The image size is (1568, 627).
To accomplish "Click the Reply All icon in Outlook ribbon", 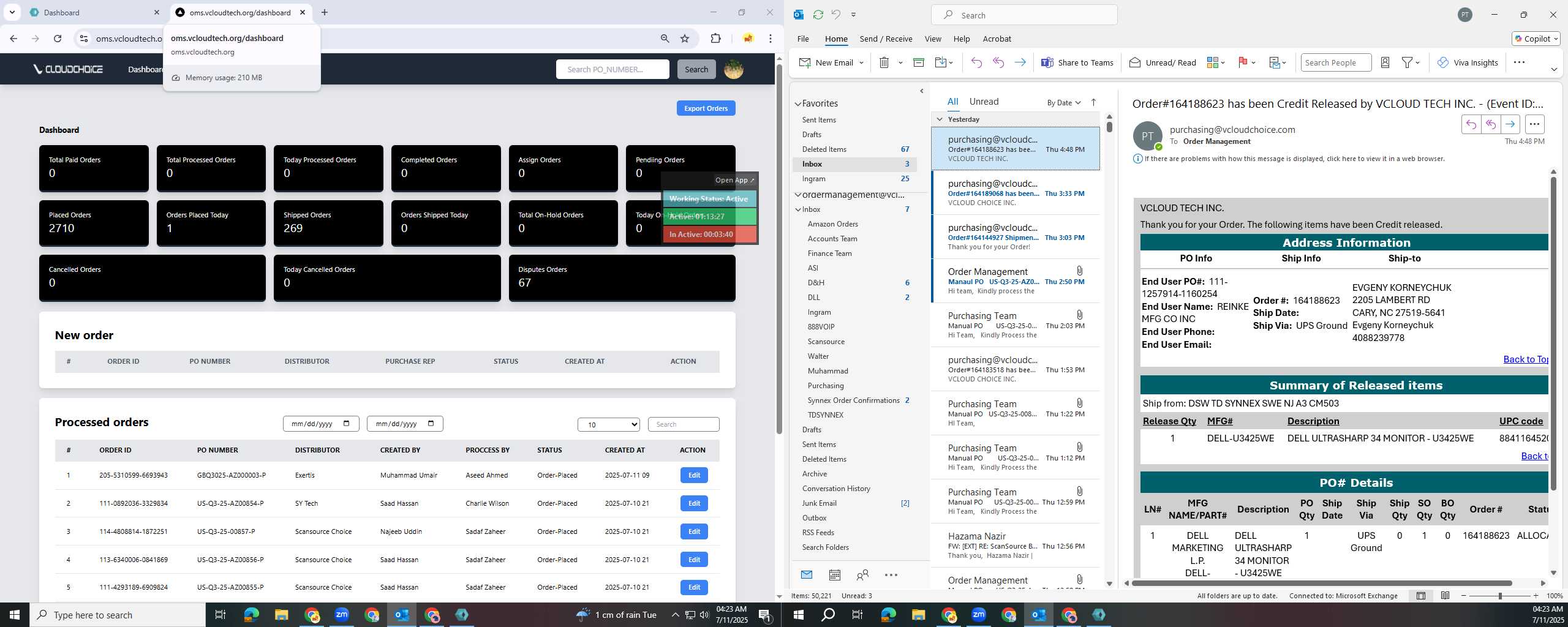I will tap(998, 62).
